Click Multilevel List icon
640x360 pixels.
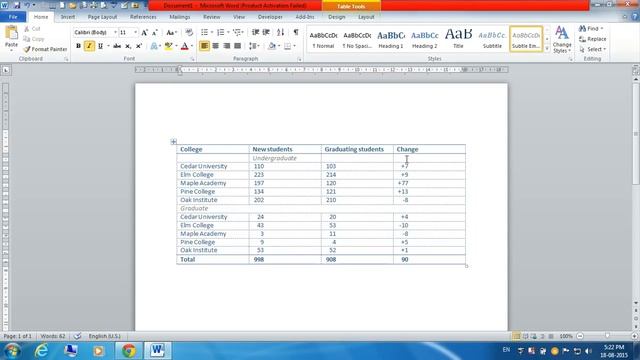pos(237,32)
